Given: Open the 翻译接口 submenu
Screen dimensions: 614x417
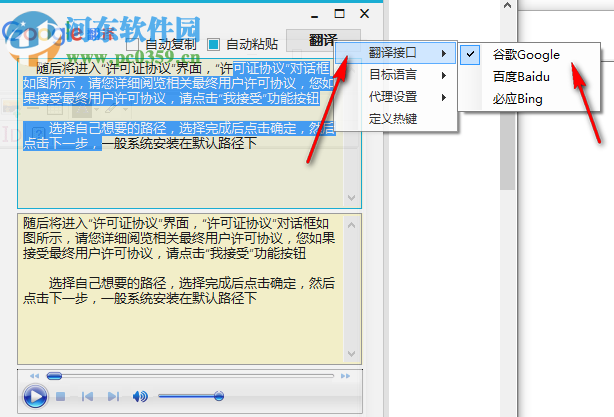Looking at the screenshot, I should coord(395,52).
